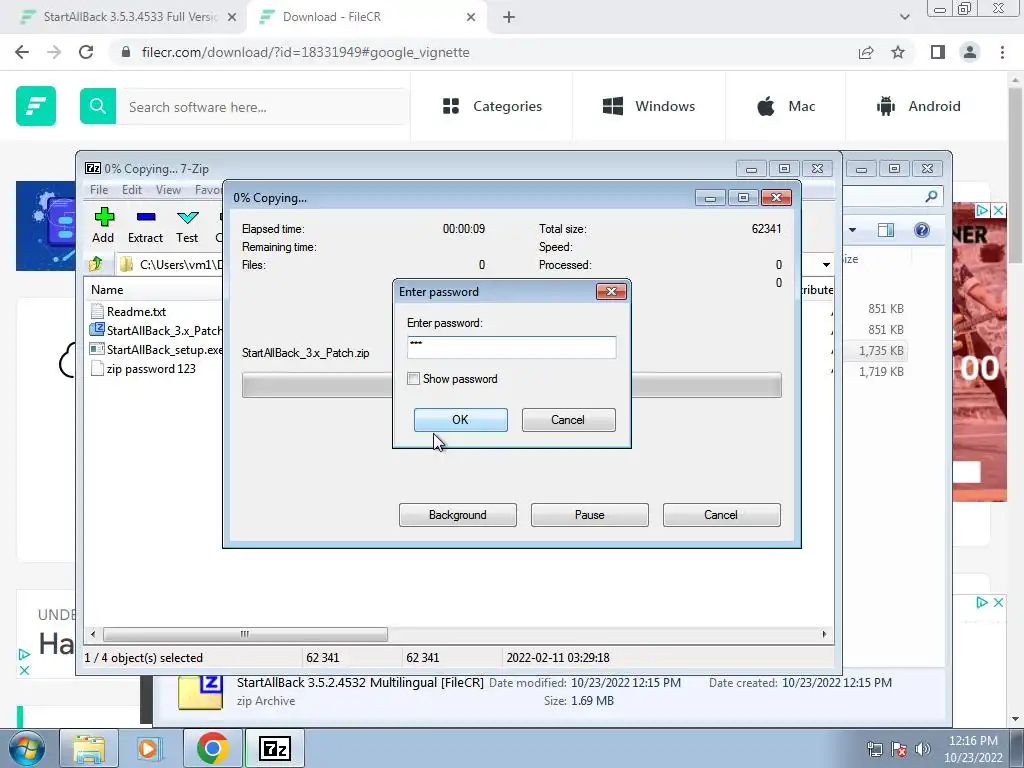Select the Download - FileCR tab
The image size is (1024, 768).
[x=367, y=17]
